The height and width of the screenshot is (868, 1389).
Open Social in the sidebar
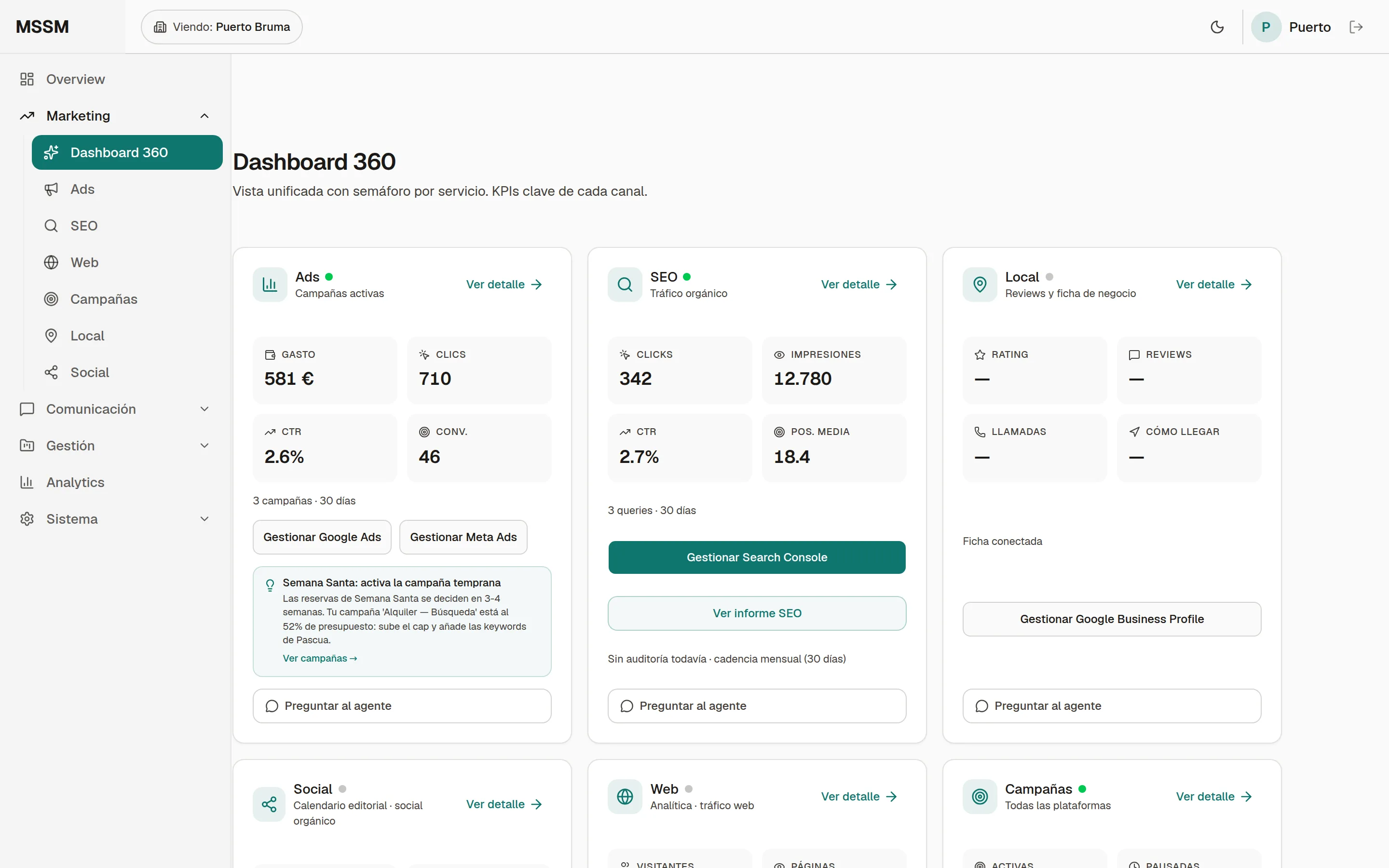[127, 373]
